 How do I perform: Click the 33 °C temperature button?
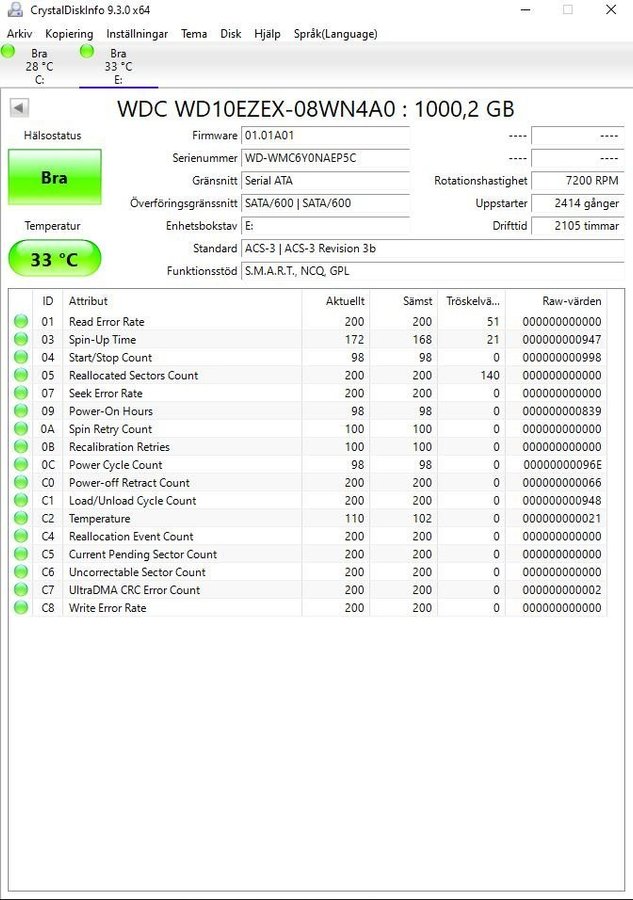pyautogui.click(x=54, y=259)
